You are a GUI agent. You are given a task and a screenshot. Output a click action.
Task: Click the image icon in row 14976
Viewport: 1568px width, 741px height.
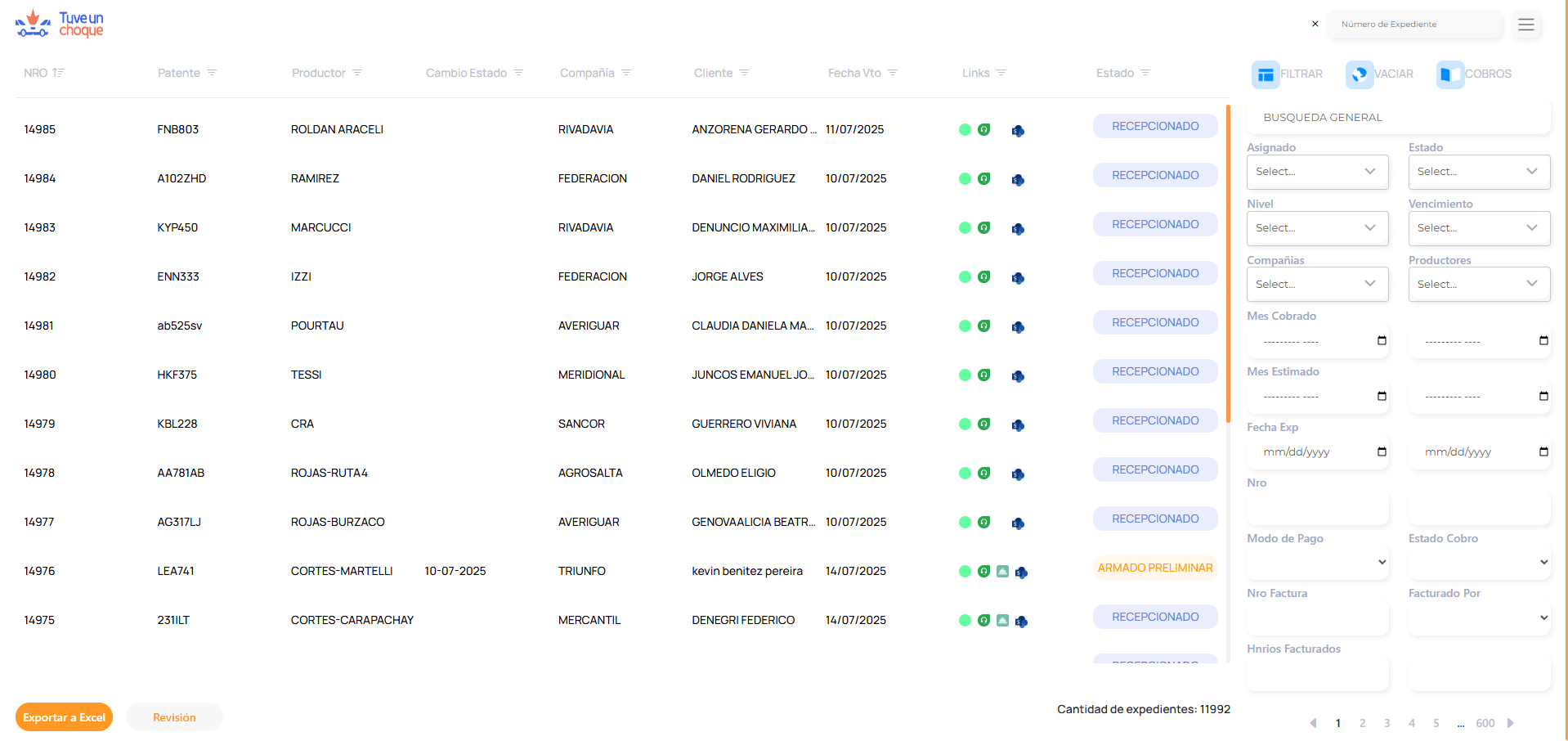(1002, 572)
